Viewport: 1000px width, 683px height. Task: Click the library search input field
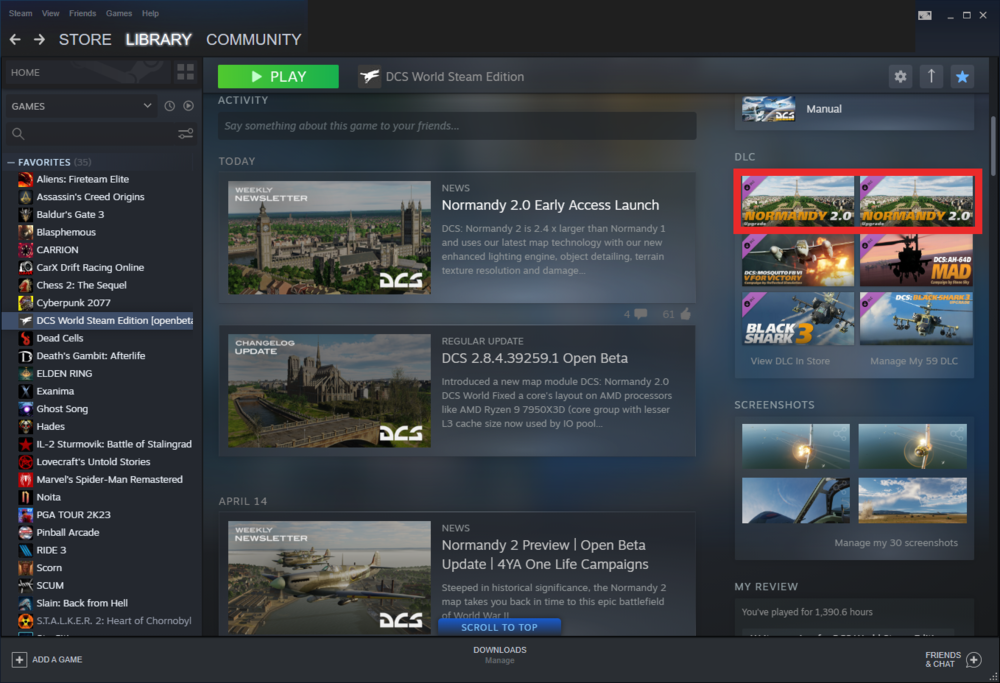[99, 133]
